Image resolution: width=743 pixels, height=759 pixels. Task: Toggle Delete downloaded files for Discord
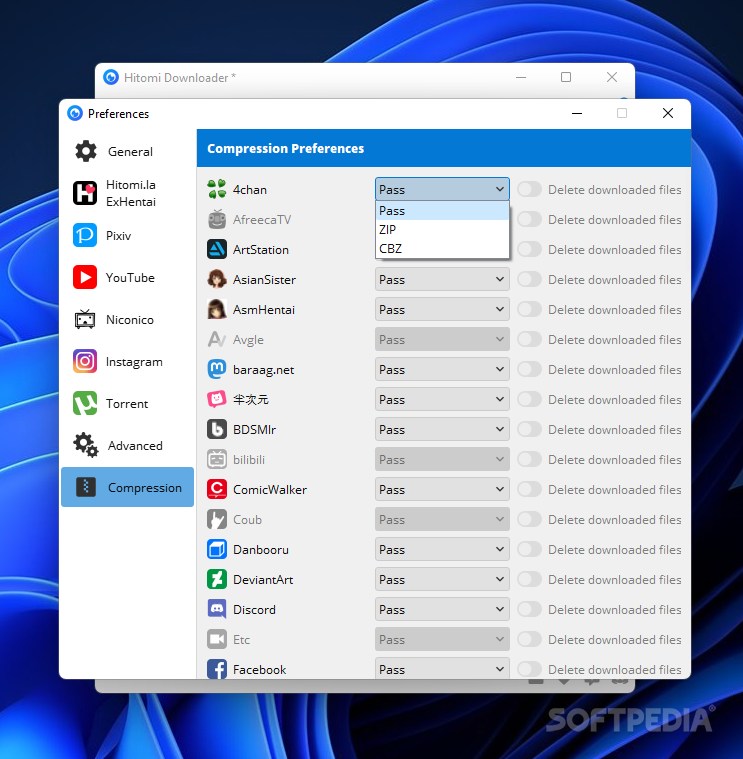pyautogui.click(x=529, y=609)
